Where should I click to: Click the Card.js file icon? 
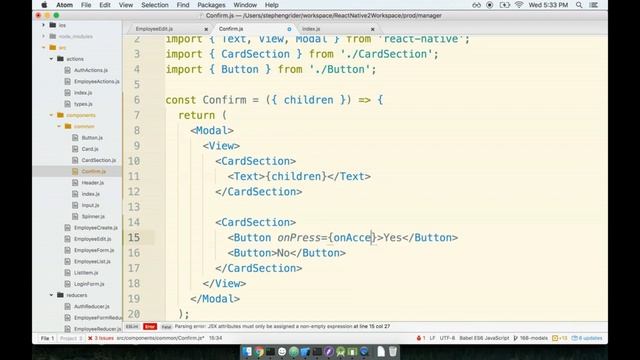[75, 149]
